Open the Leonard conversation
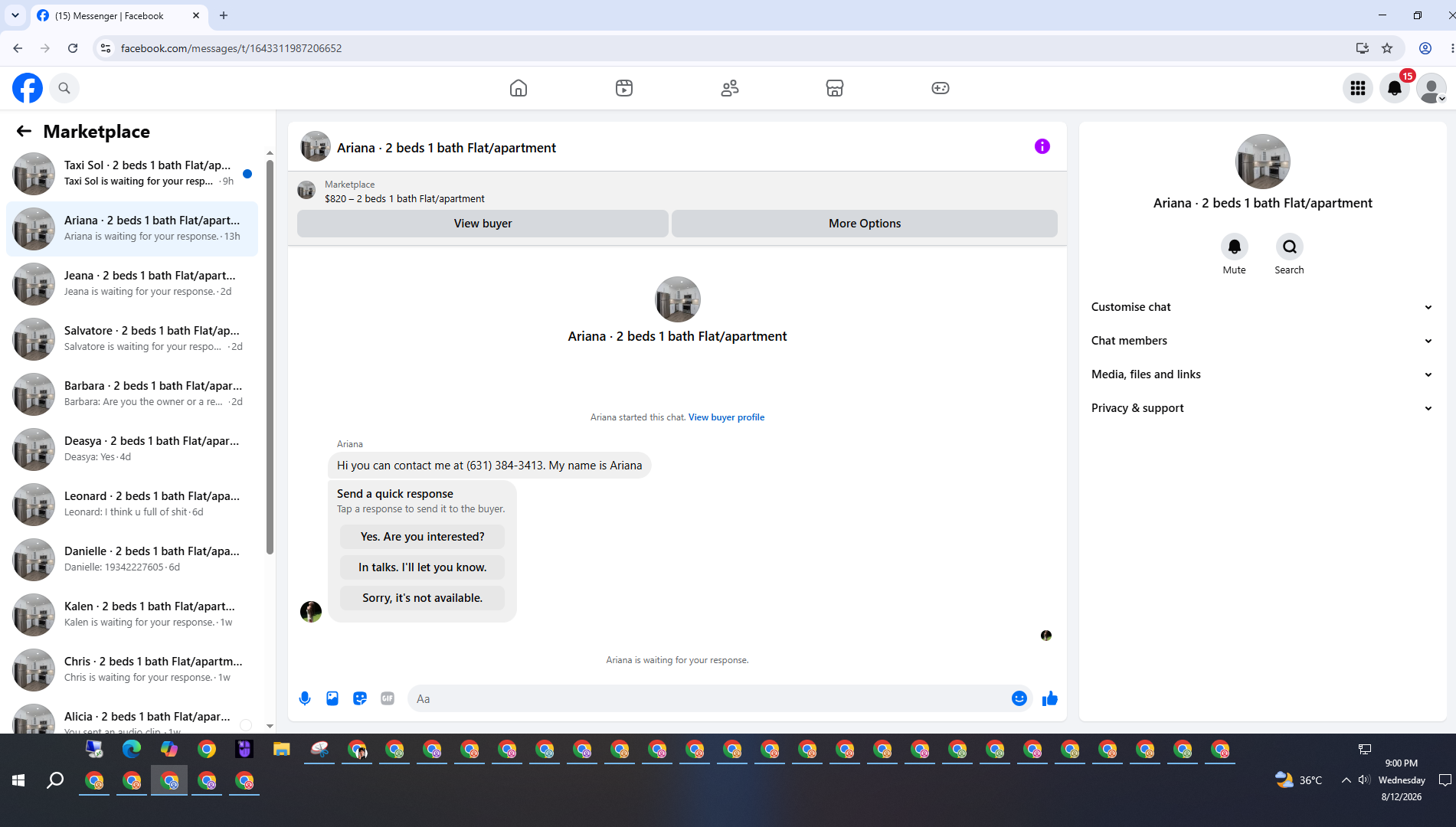 132,504
